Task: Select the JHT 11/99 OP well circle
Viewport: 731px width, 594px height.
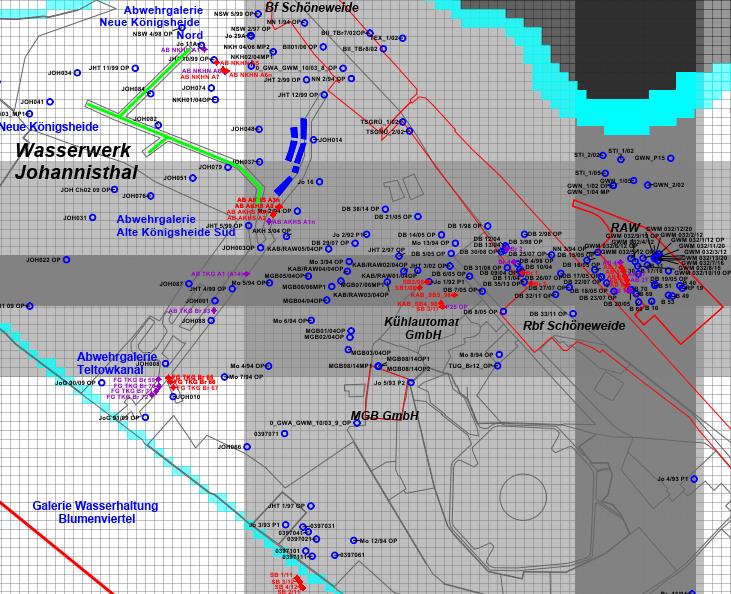Action: tap(135, 68)
